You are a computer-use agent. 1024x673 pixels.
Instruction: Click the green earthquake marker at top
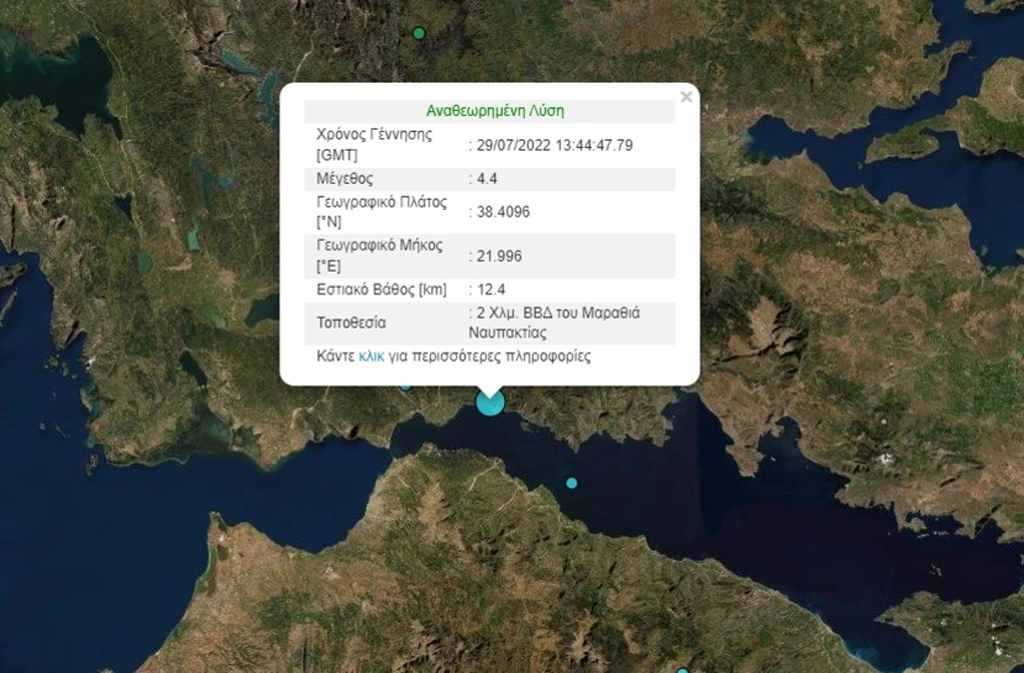coord(419,33)
